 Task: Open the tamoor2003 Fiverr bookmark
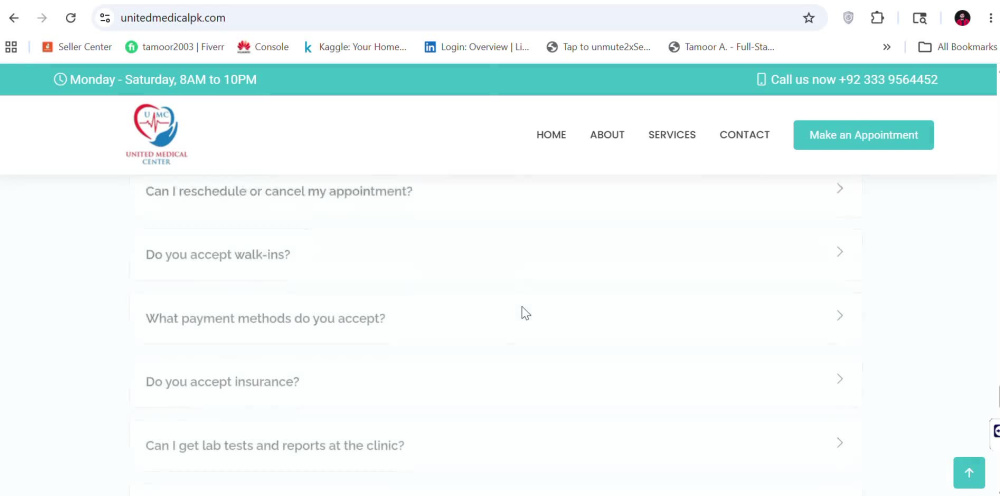pos(175,47)
